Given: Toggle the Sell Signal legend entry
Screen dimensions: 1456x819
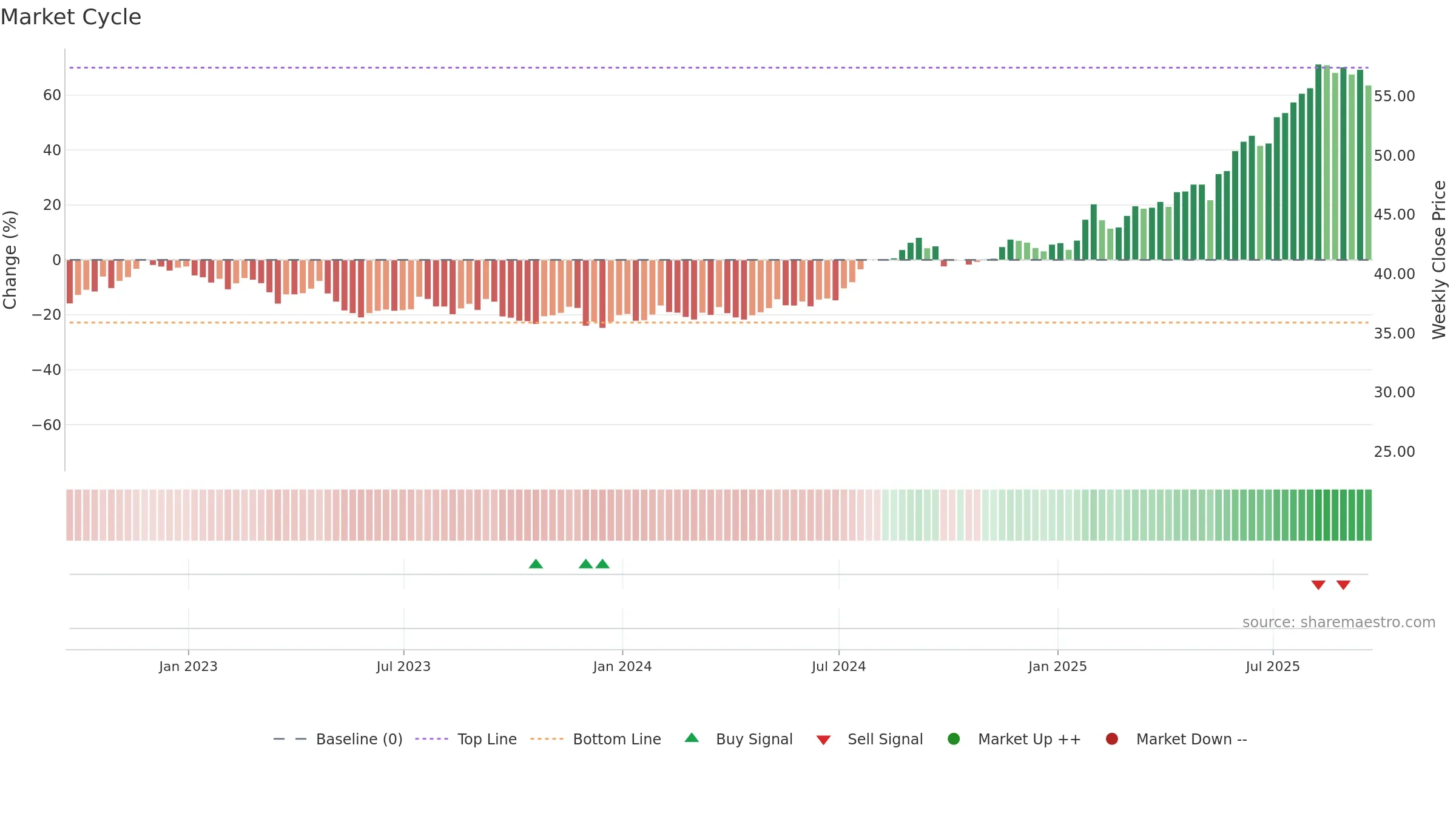Looking at the screenshot, I should 869,739.
